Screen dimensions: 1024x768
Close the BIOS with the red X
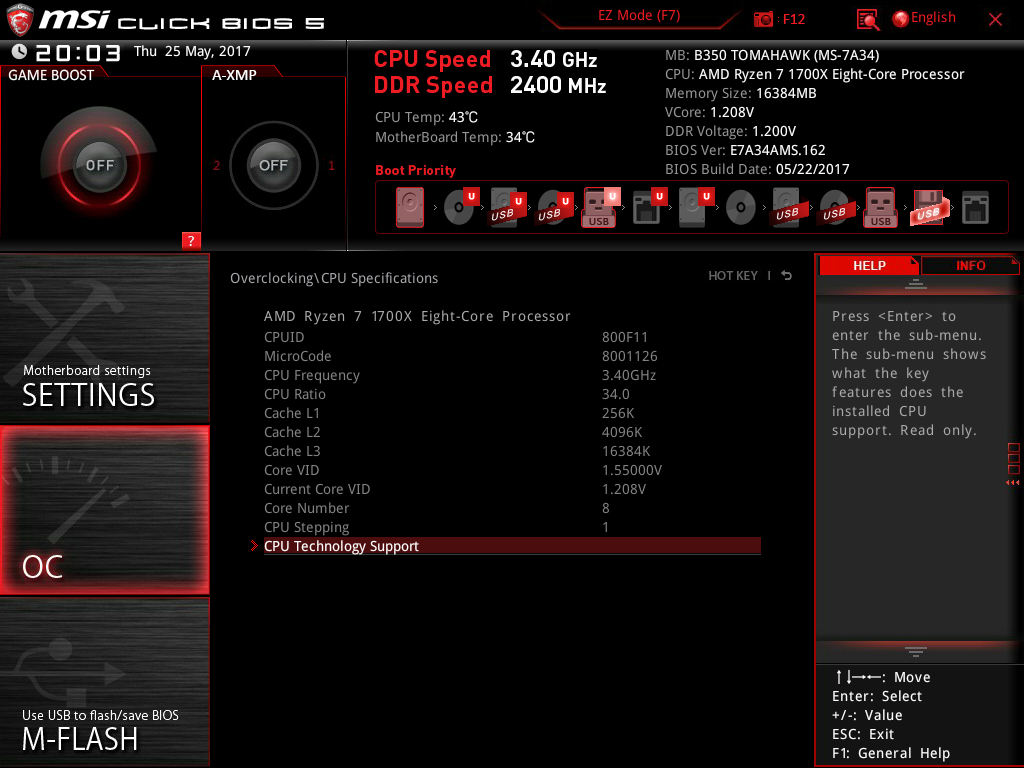pyautogui.click(x=995, y=20)
